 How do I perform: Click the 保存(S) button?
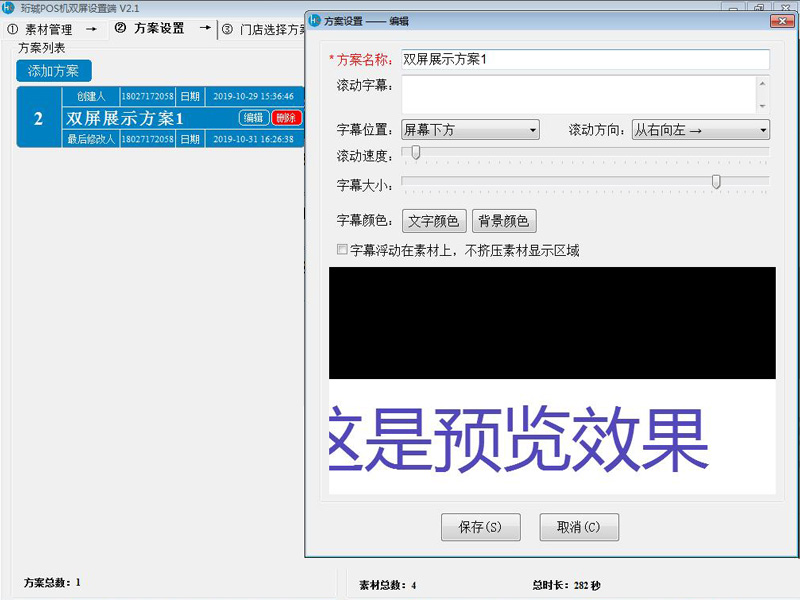(481, 527)
